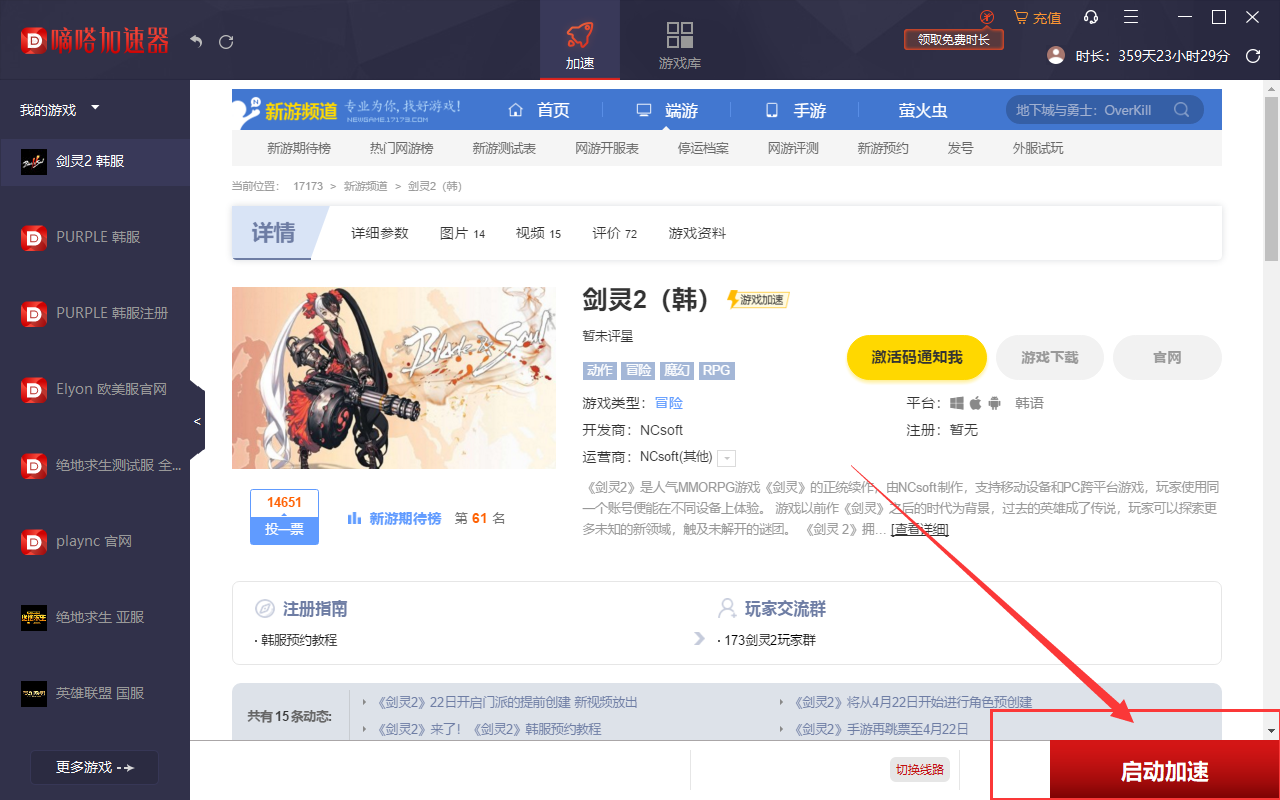Open the 游戏库 game library tab
This screenshot has height=800, width=1280.
[x=680, y=45]
